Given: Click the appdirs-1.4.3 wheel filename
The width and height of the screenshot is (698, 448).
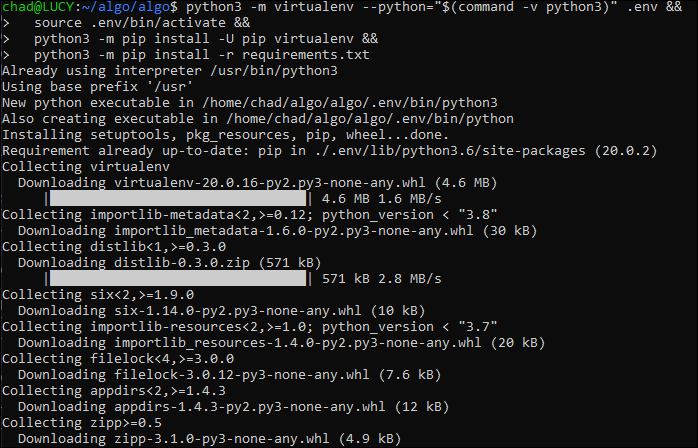Looking at the screenshot, I should click(x=250, y=407).
